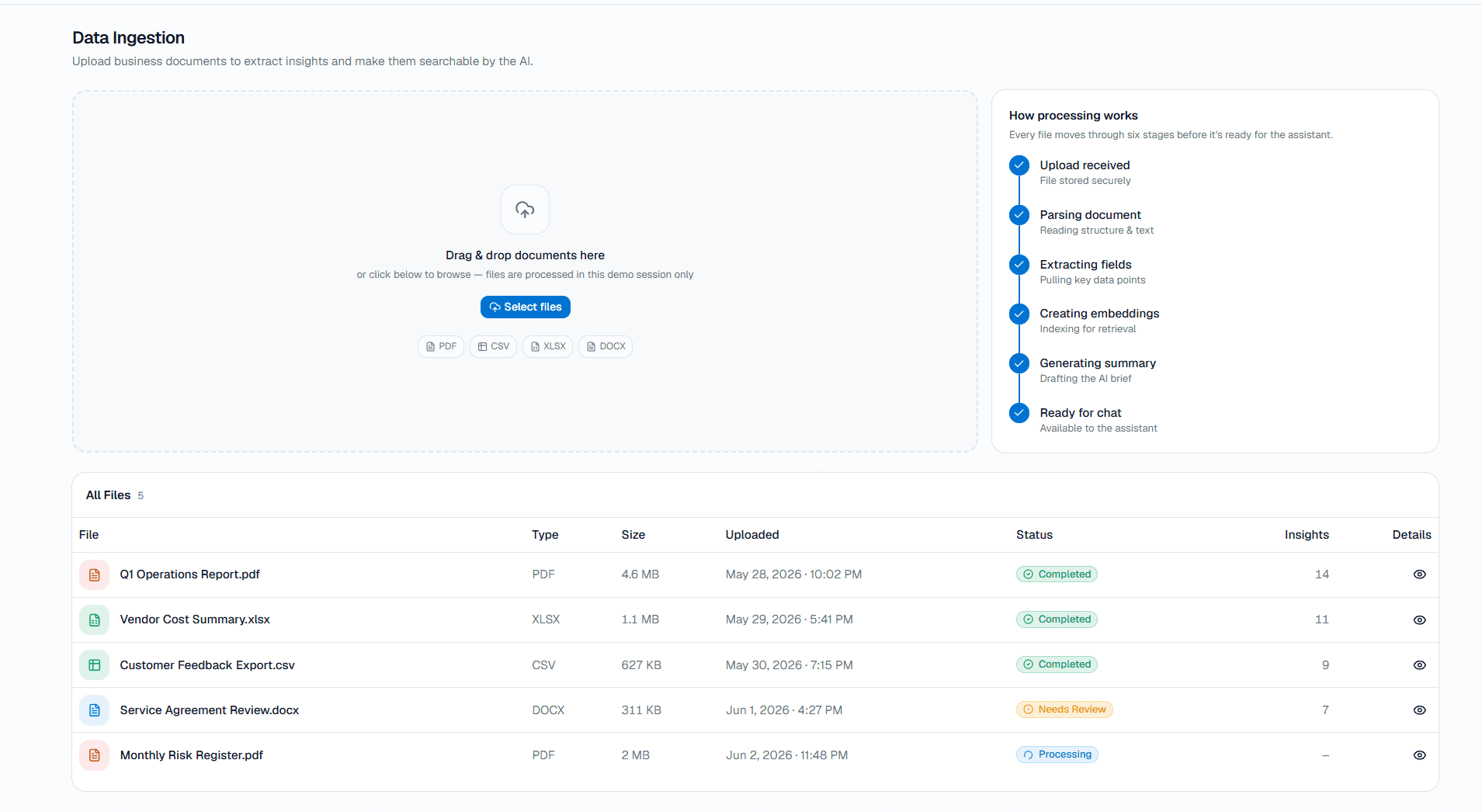Click the Processing status badge
1482x812 pixels.
pyautogui.click(x=1057, y=755)
